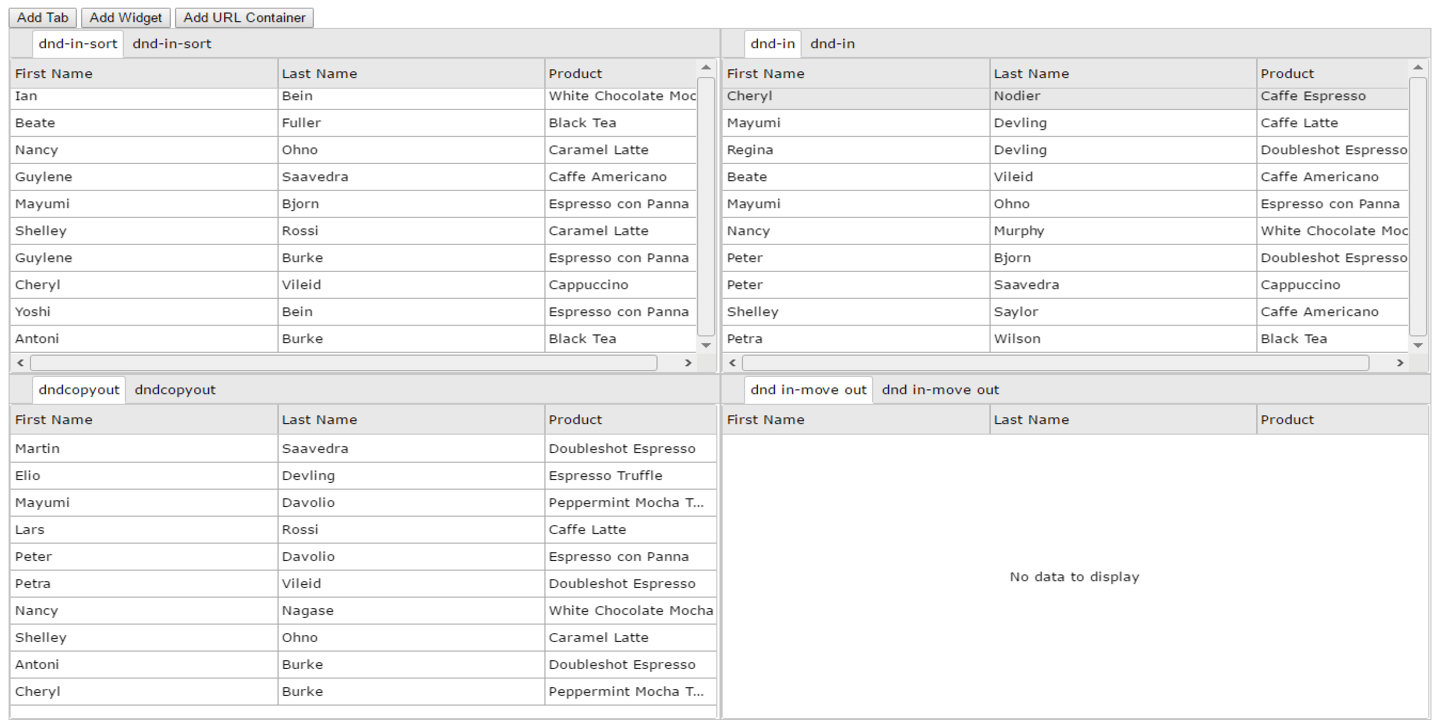Select Black Tea in Petra Wilson's row
This screenshot has width=1440, height=720.
tap(1333, 339)
